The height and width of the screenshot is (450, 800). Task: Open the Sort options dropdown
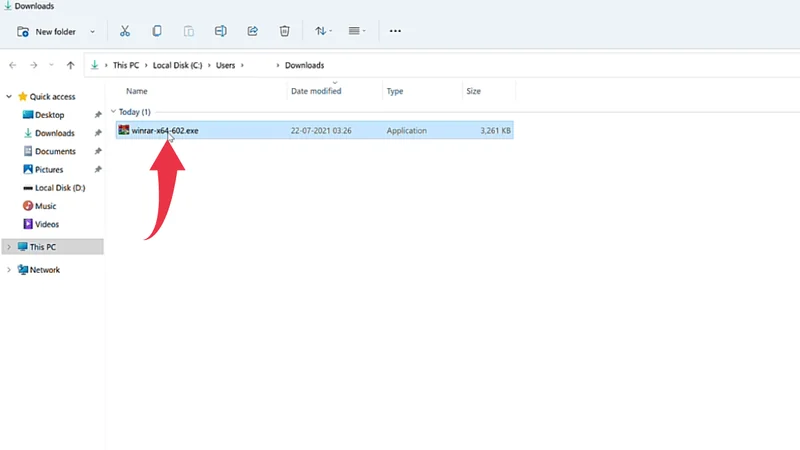322,31
